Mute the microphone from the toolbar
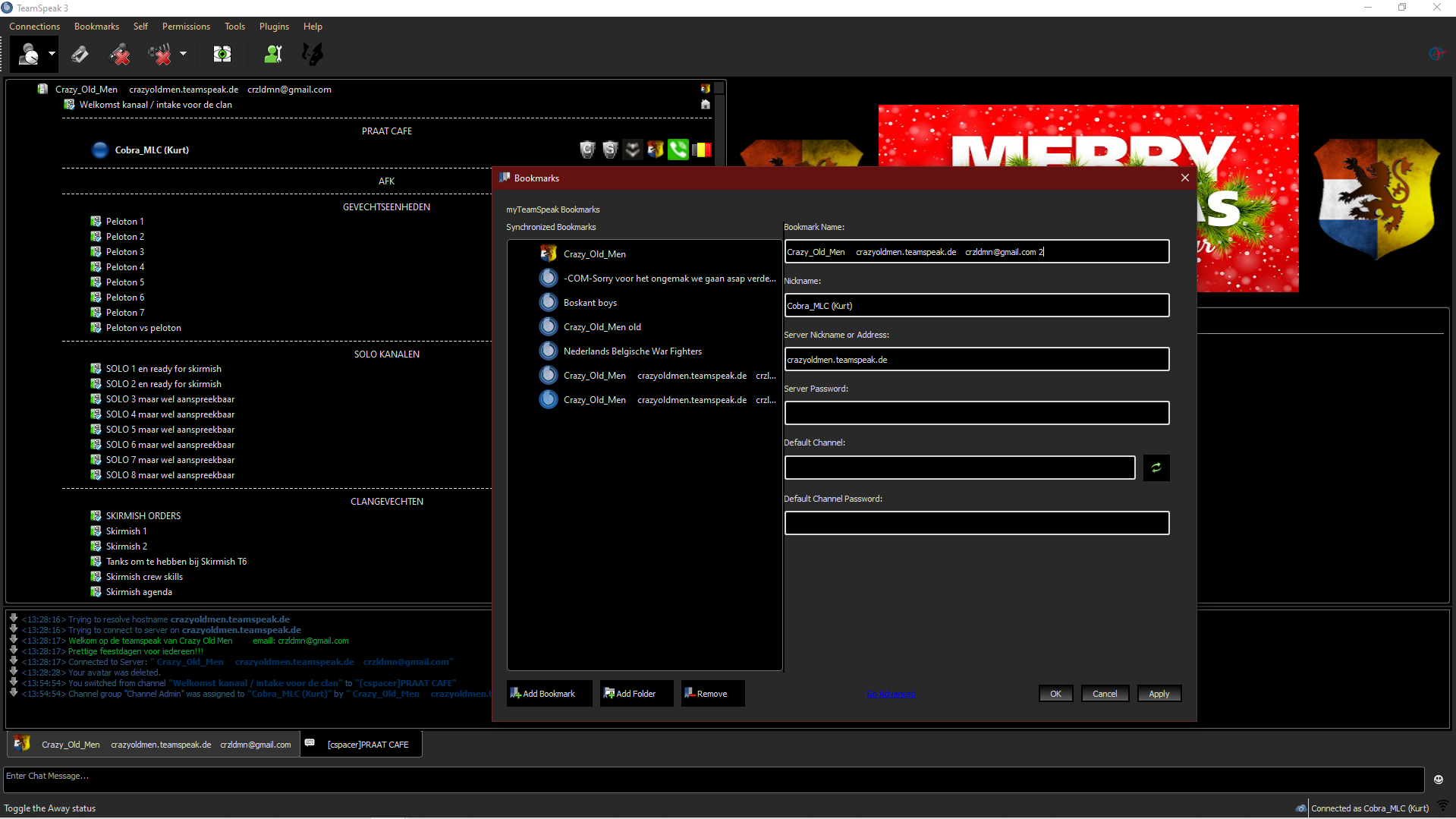Screen dimensions: 1456x819 [120, 54]
